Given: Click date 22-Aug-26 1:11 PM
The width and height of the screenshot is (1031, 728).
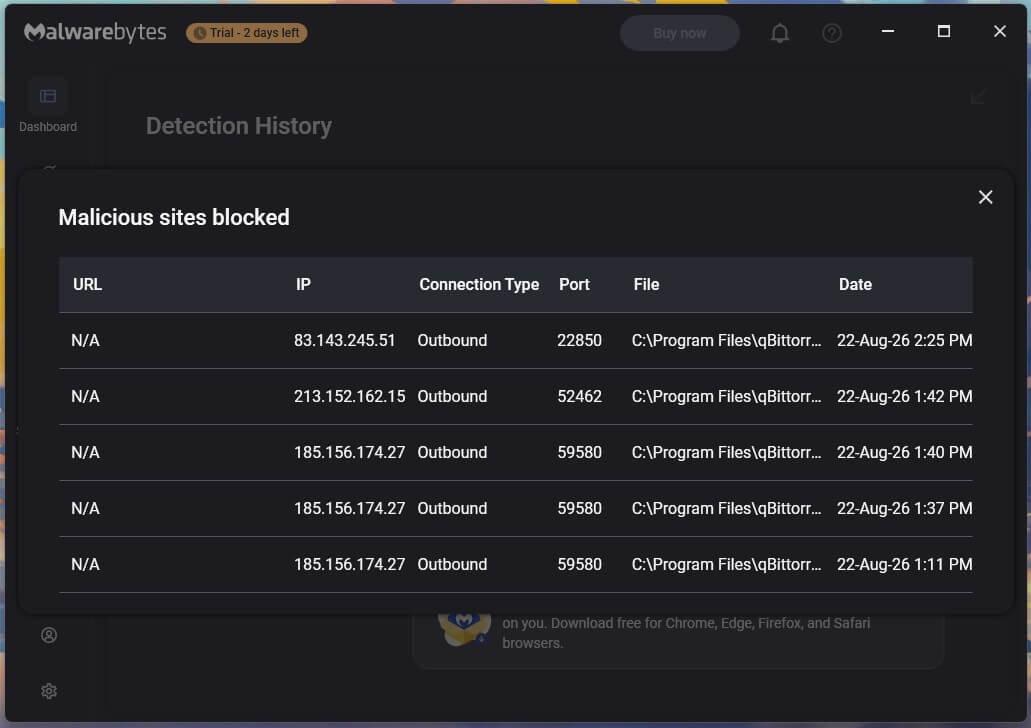Looking at the screenshot, I should [905, 564].
